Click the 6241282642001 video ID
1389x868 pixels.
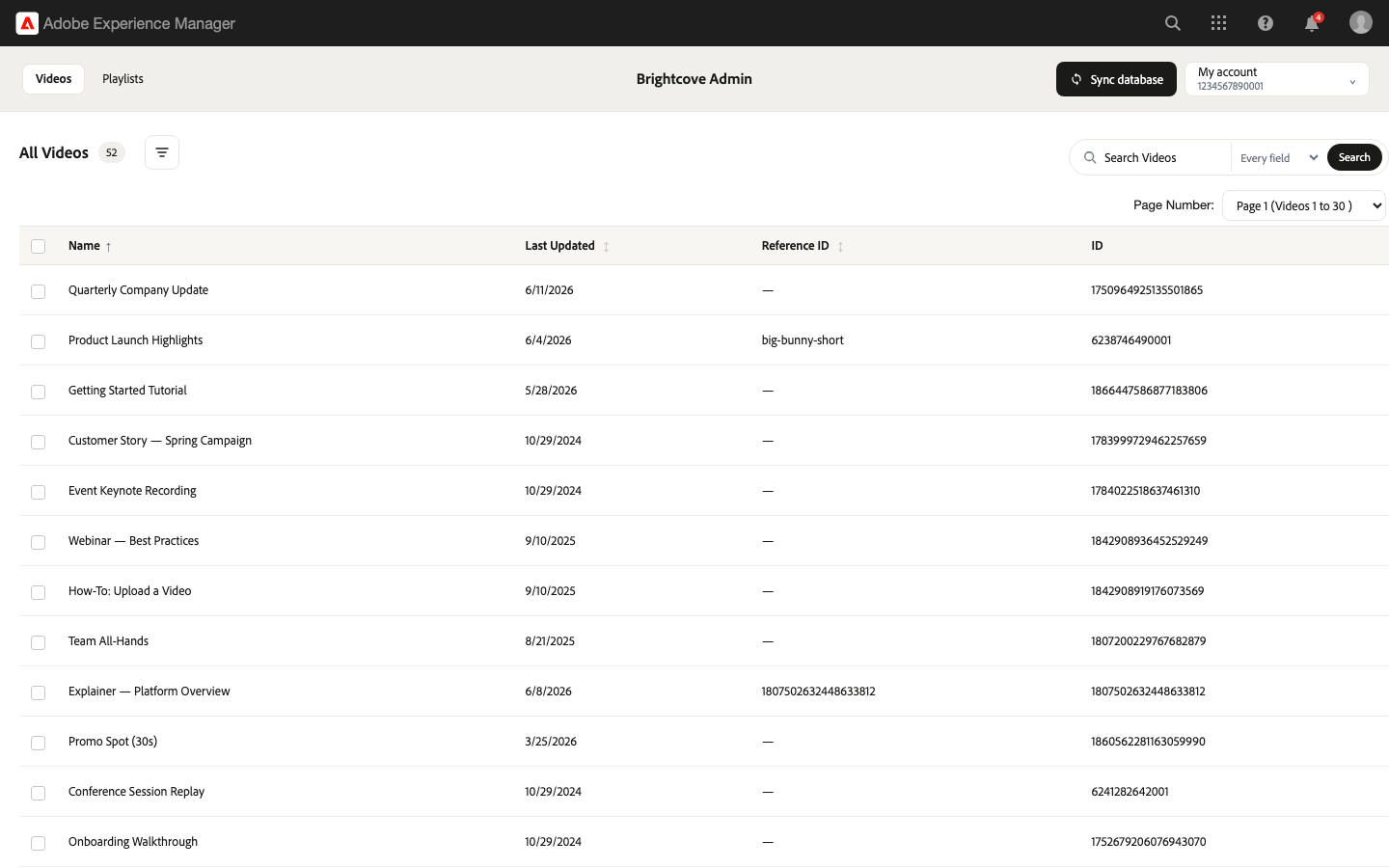[x=1130, y=792]
